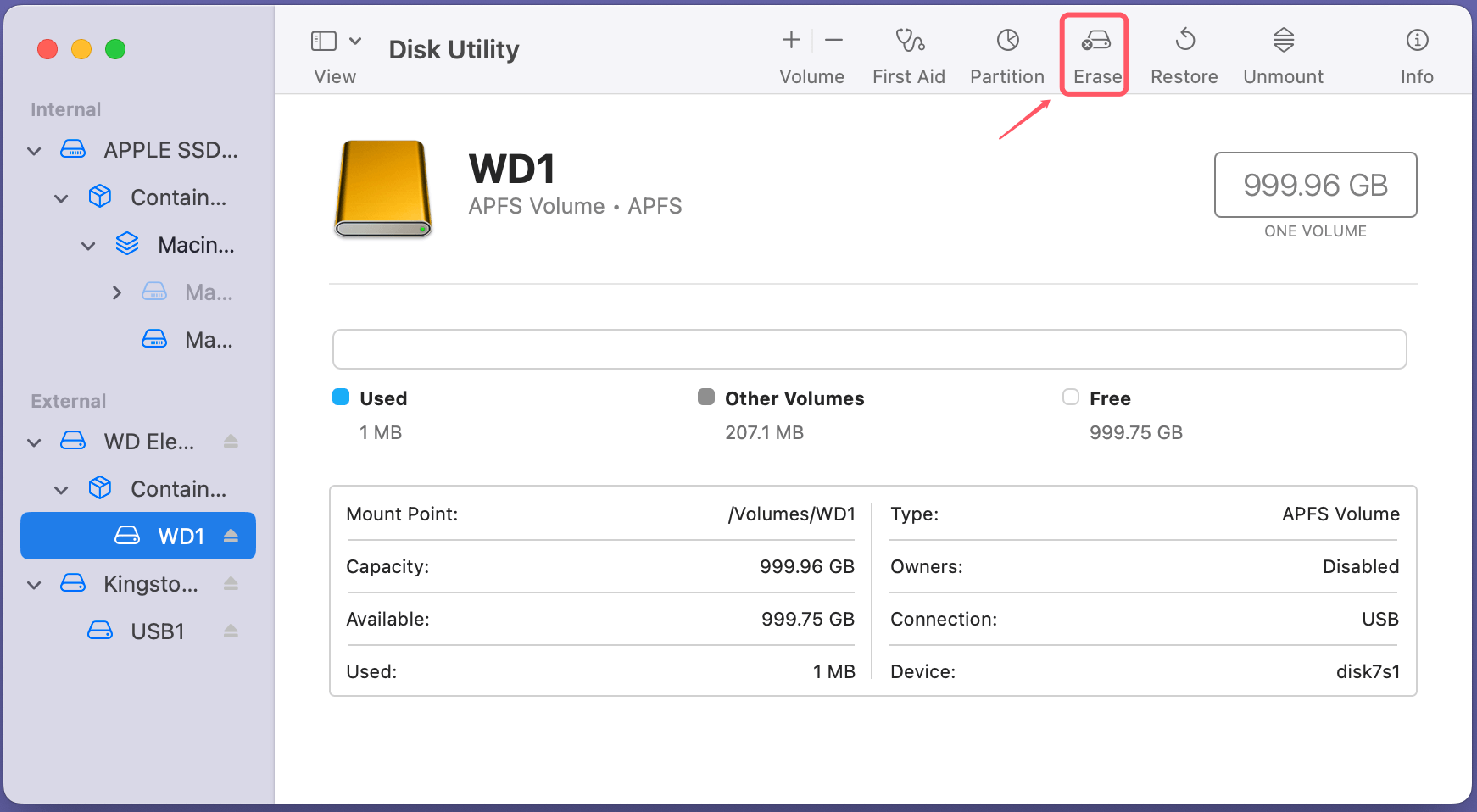Run First Aid on the disk
Screen dimensions: 1477x812
click(x=909, y=41)
